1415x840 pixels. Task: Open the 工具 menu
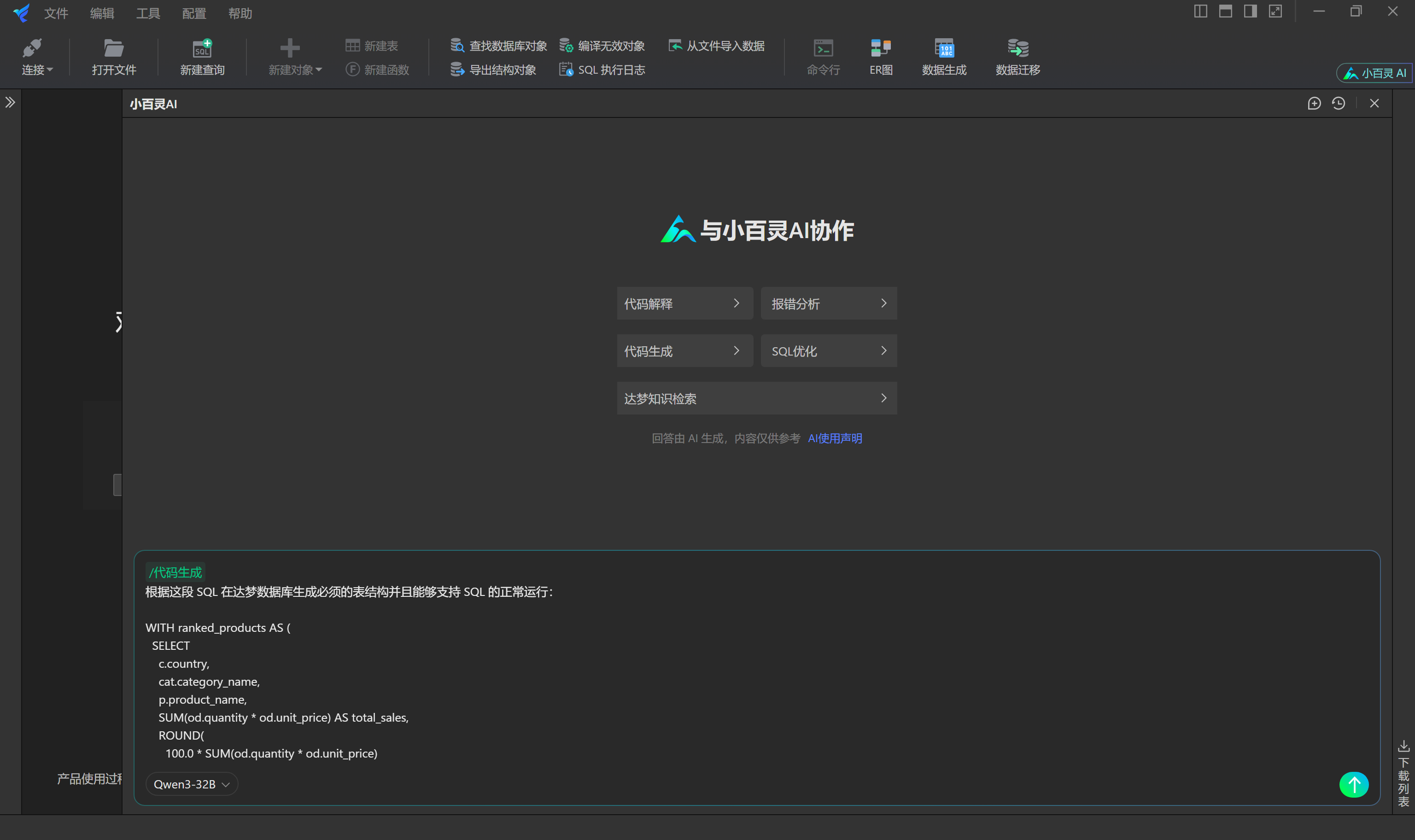pos(148,13)
